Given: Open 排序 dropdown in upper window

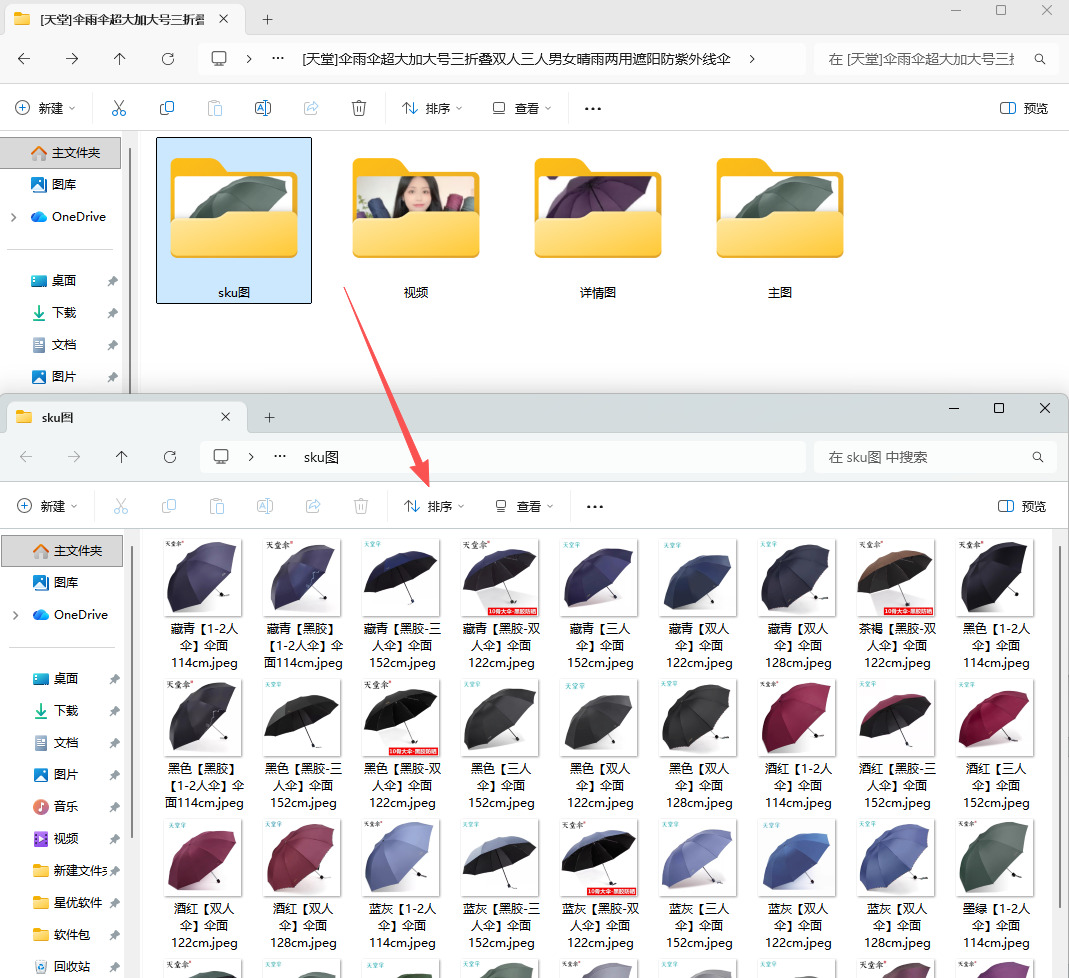Looking at the screenshot, I should coord(432,108).
